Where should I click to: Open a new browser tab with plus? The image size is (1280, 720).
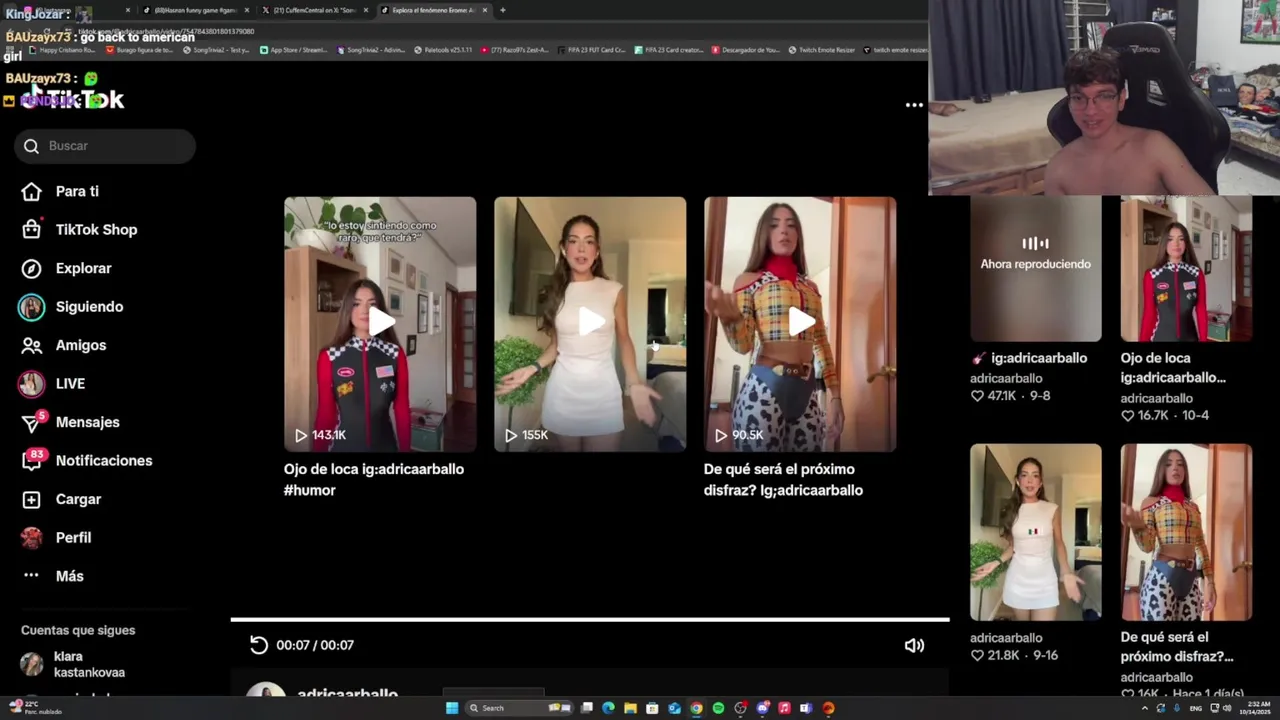click(502, 10)
